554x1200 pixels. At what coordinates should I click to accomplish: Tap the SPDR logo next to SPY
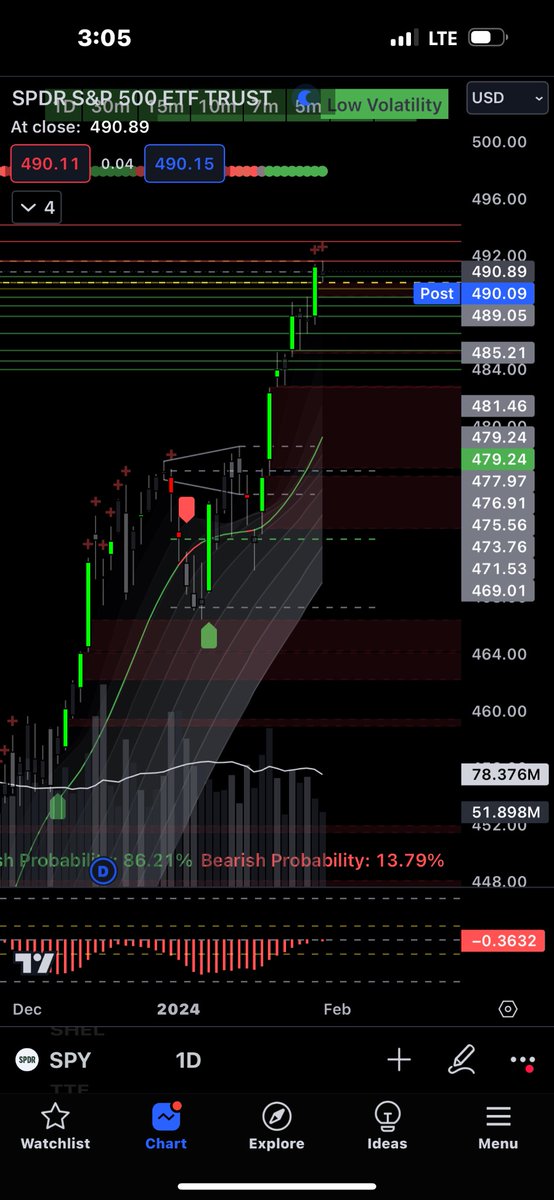coord(27,1061)
